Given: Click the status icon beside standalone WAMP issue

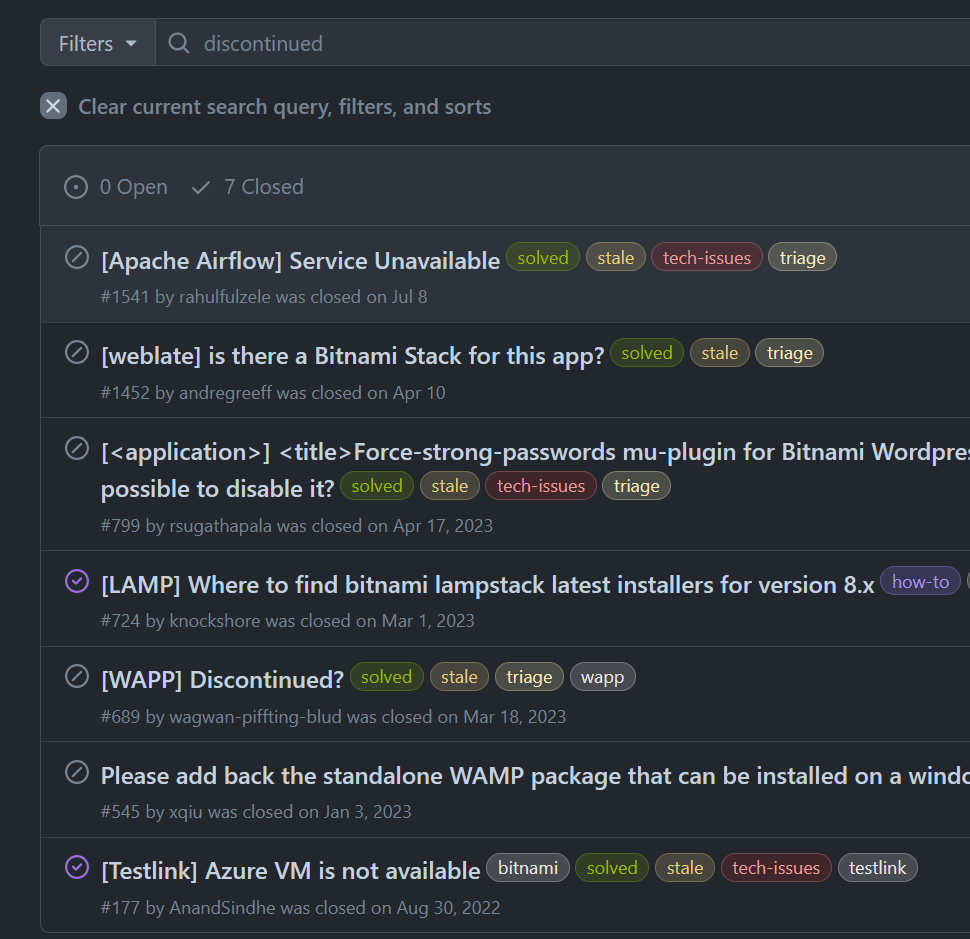Looking at the screenshot, I should 77,772.
